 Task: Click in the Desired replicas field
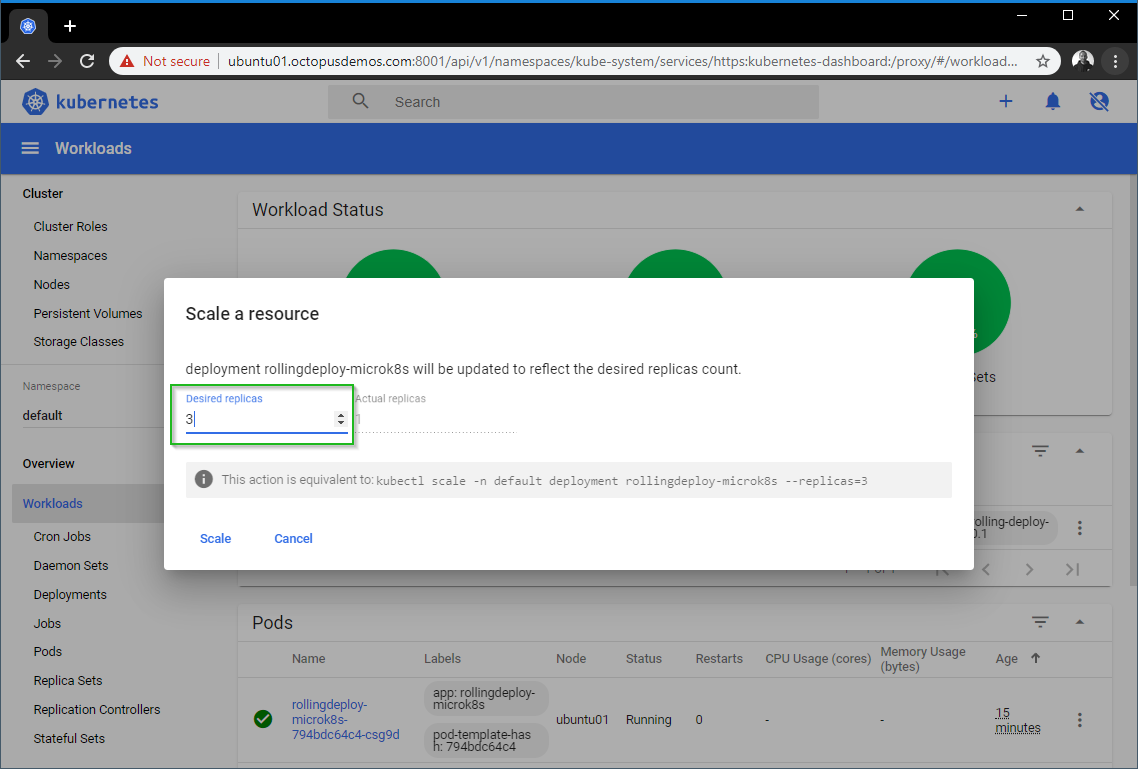tap(260, 420)
